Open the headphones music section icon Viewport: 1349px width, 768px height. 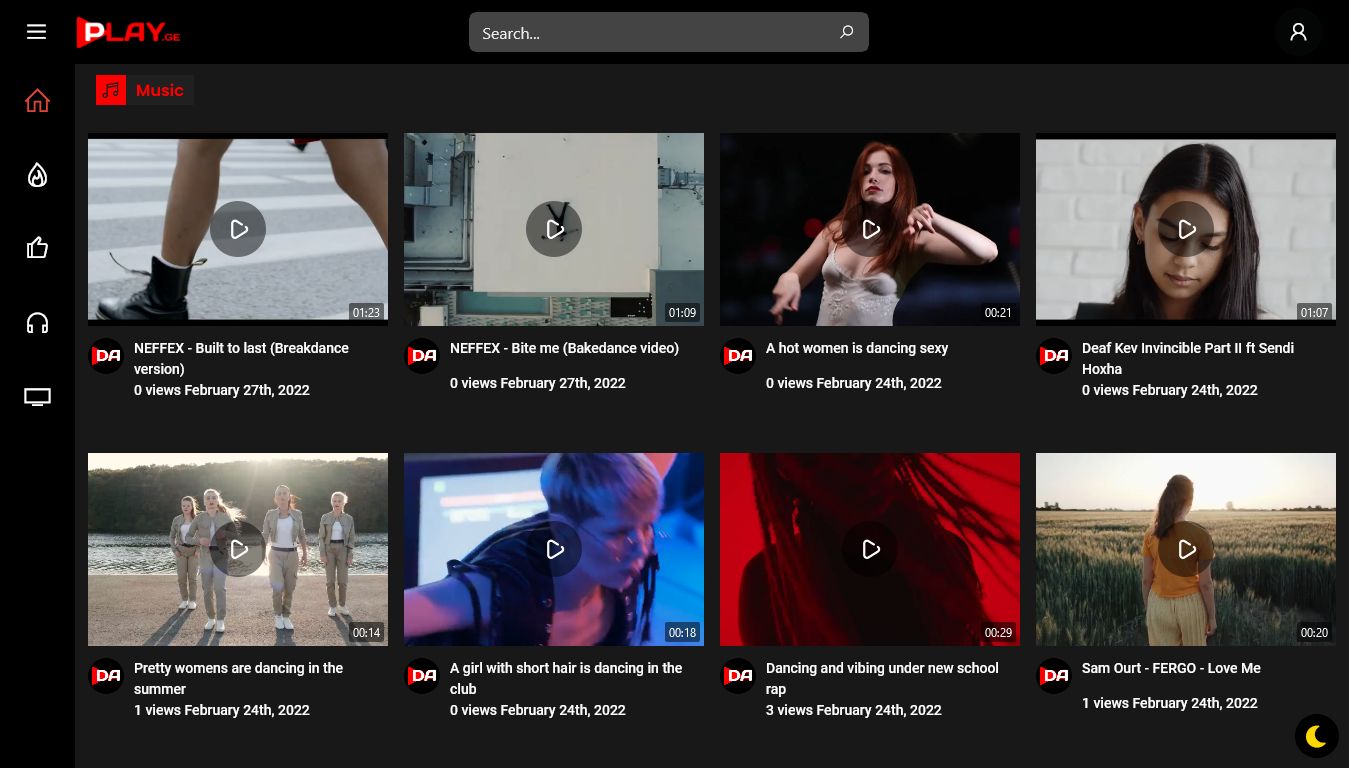[x=37, y=323]
